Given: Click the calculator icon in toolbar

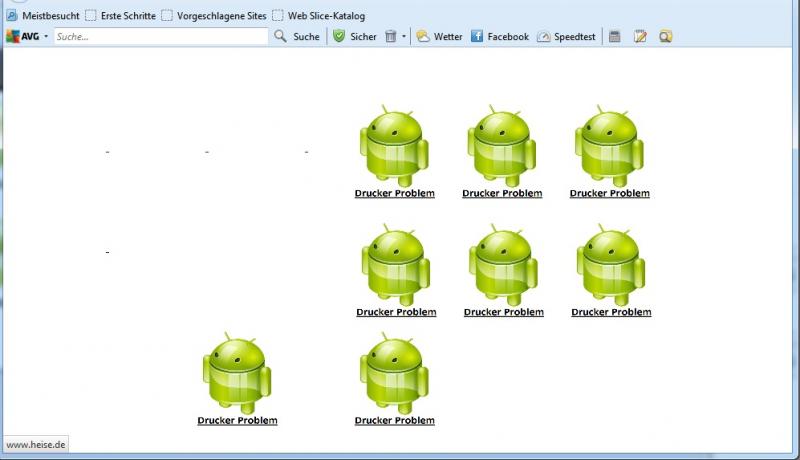Looking at the screenshot, I should click(x=615, y=36).
